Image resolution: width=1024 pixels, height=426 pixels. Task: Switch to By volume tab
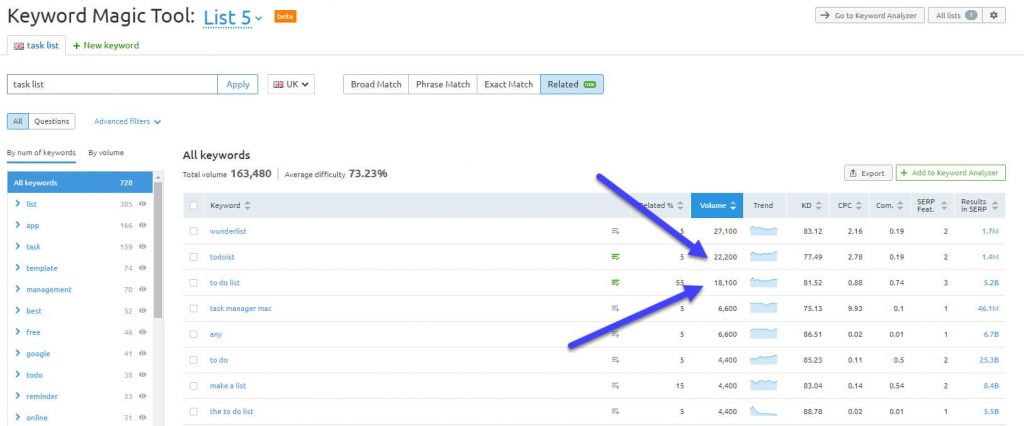pos(106,153)
